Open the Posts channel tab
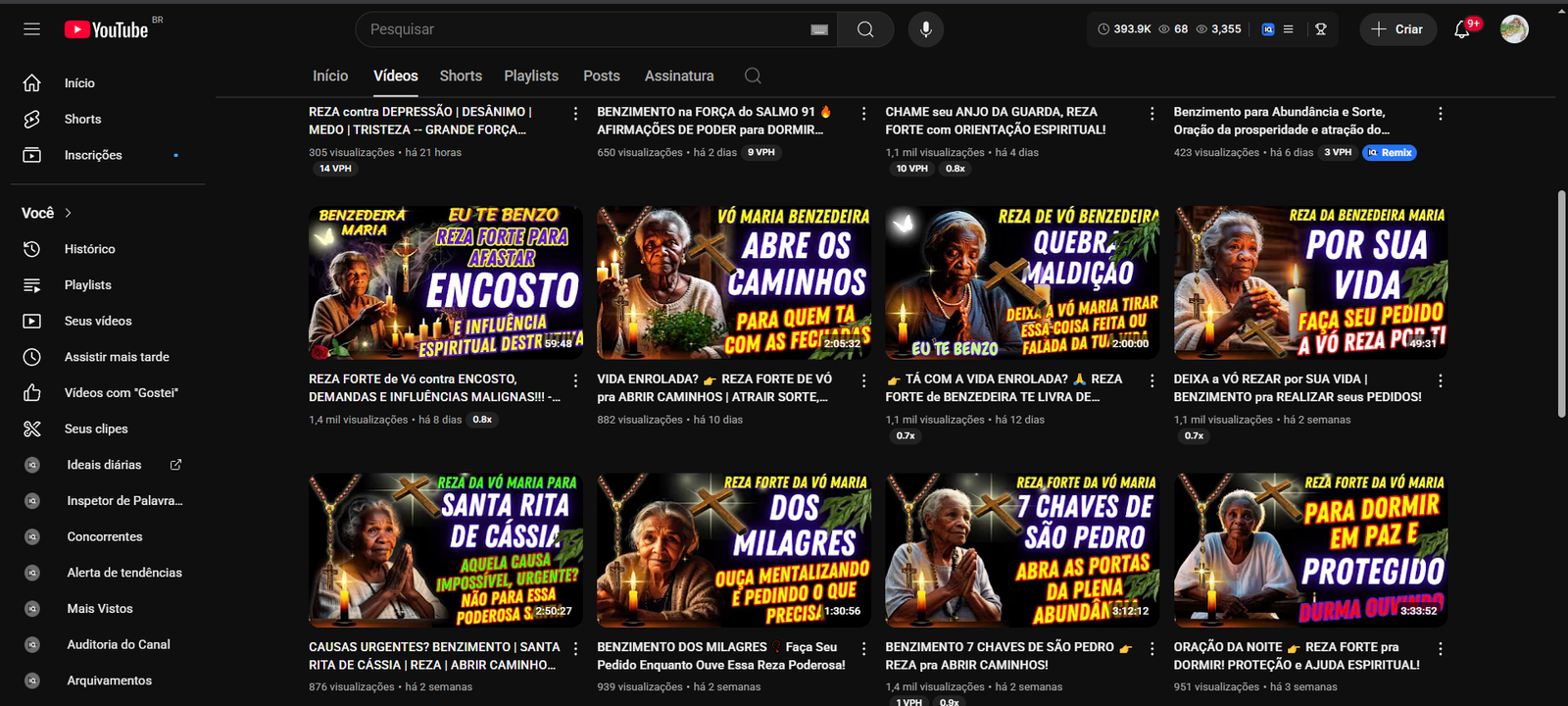 (602, 76)
